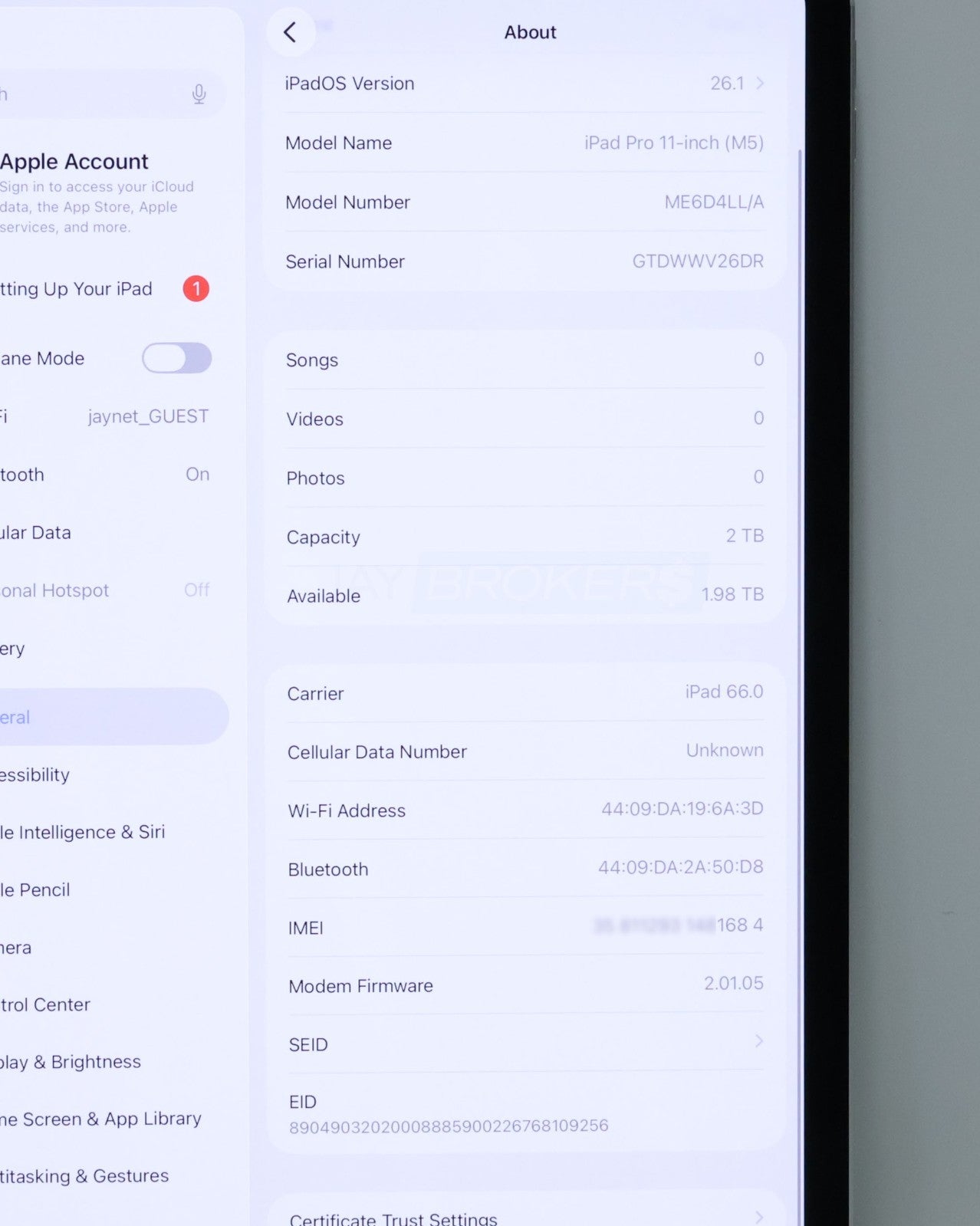Screen dimensions: 980x1226
Task: Open the SEID details chevron
Action: point(758,1041)
